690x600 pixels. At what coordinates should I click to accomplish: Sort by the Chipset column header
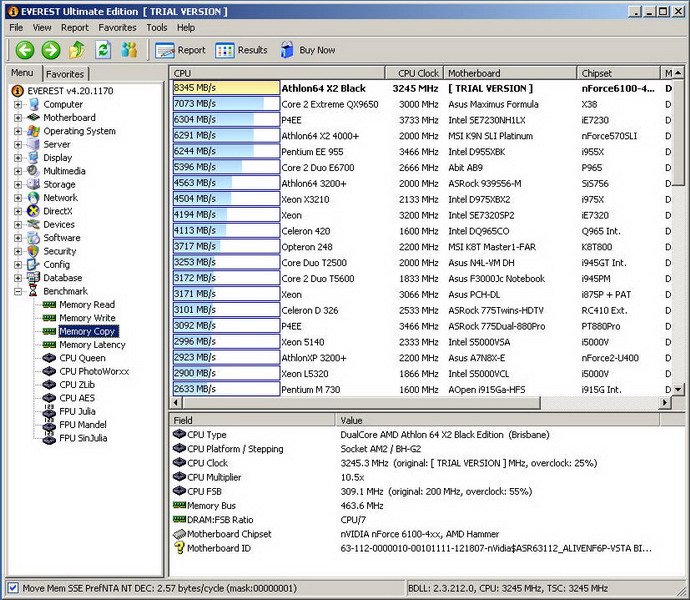pyautogui.click(x=618, y=73)
